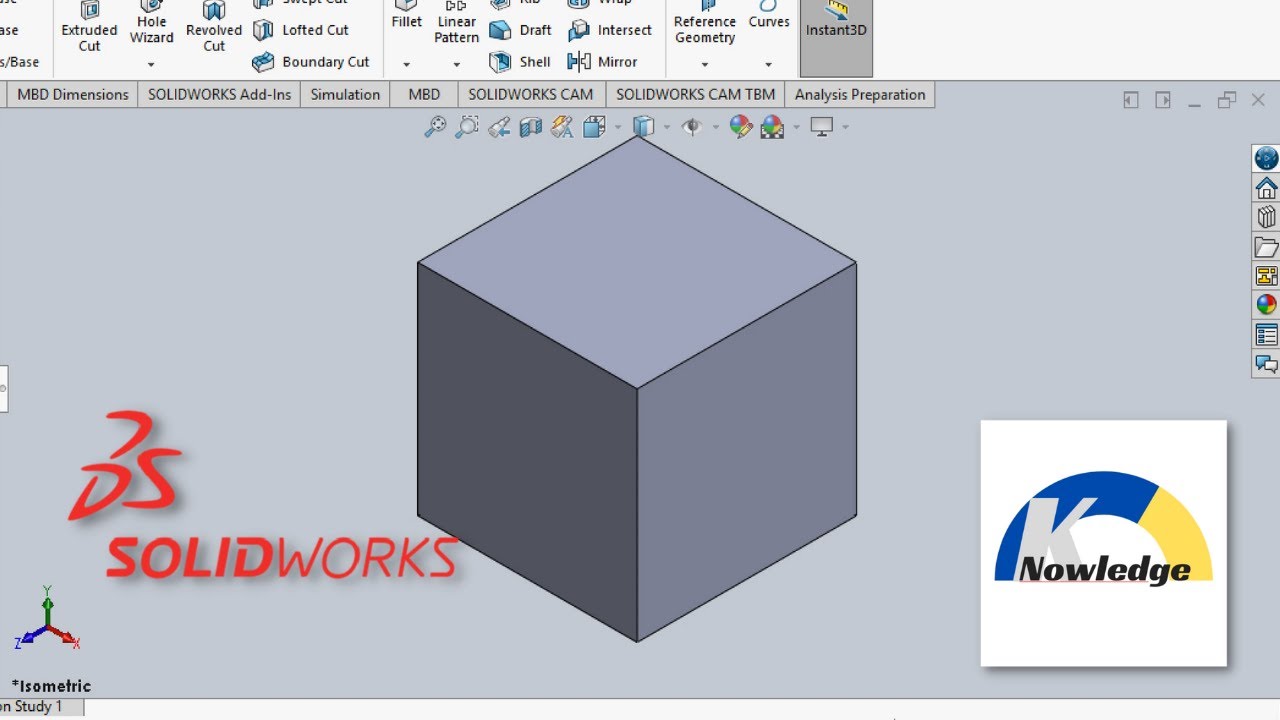
Task: Select the Intersect feature
Action: tap(610, 30)
